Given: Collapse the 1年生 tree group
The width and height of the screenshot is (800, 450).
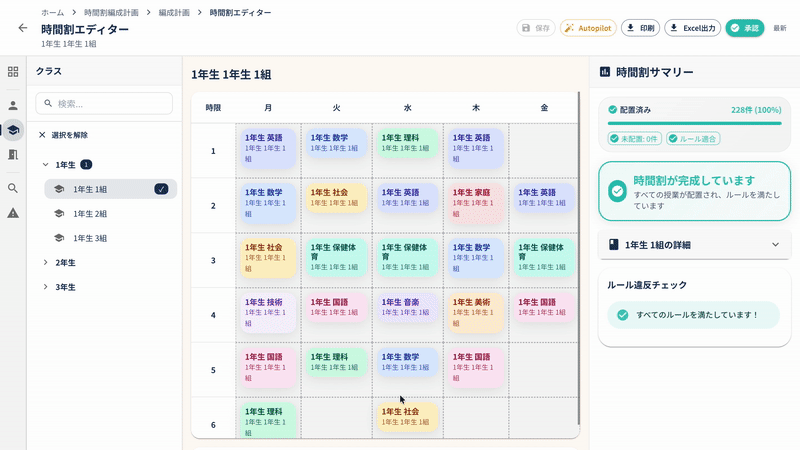Looking at the screenshot, I should [x=46, y=165].
